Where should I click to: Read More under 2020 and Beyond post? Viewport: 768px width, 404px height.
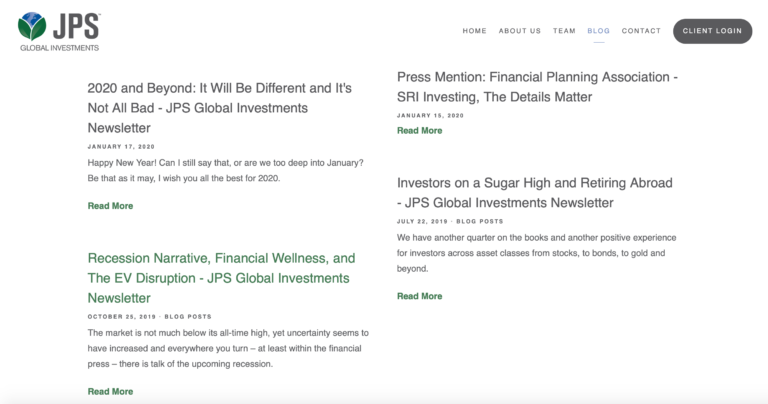point(110,206)
